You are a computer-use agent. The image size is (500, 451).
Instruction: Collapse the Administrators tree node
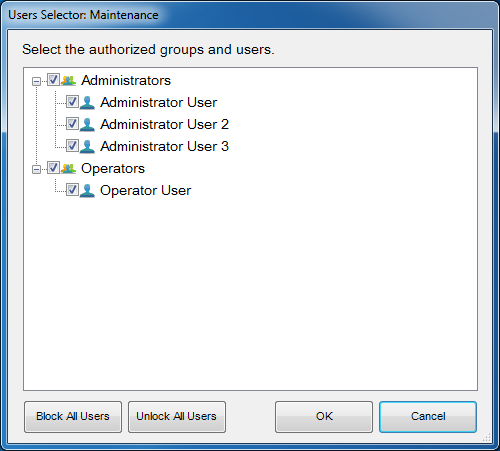click(36, 81)
